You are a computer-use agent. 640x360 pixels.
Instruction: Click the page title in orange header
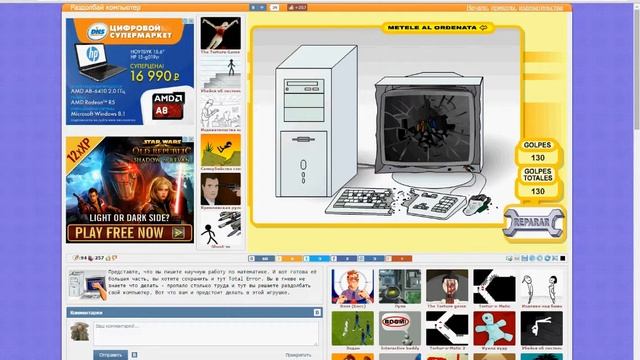[105, 8]
